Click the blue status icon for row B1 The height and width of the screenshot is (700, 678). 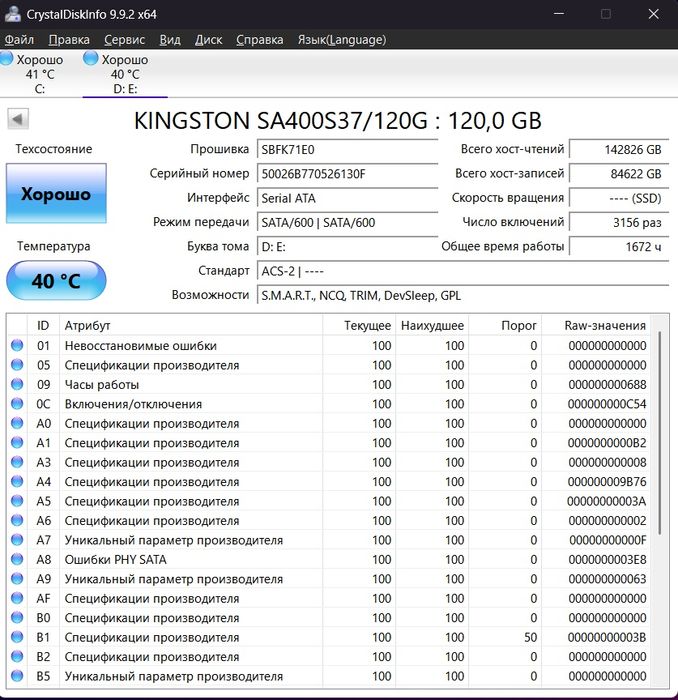pyautogui.click(x=17, y=637)
